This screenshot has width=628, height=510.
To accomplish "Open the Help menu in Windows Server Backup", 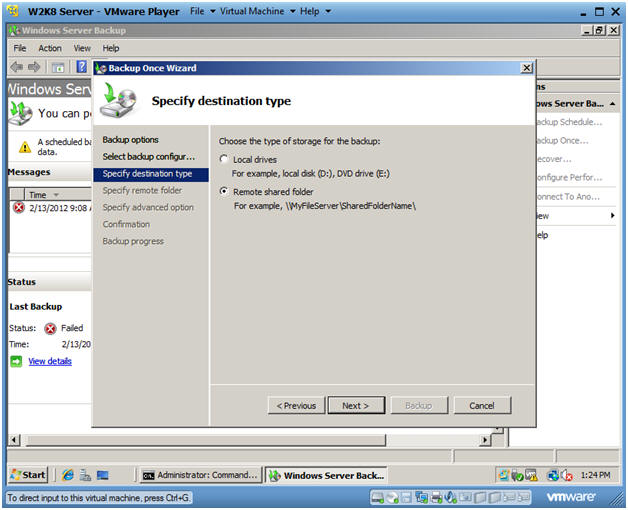I will [x=111, y=48].
